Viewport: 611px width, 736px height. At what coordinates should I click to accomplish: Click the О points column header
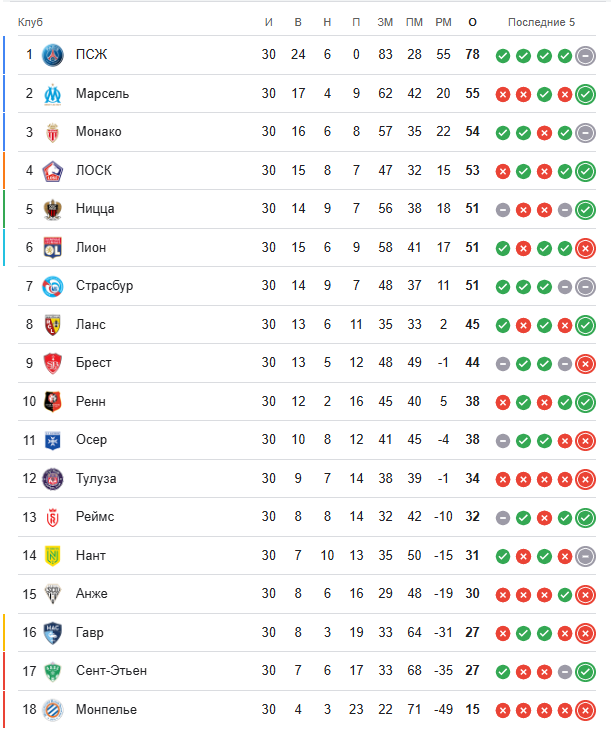473,22
